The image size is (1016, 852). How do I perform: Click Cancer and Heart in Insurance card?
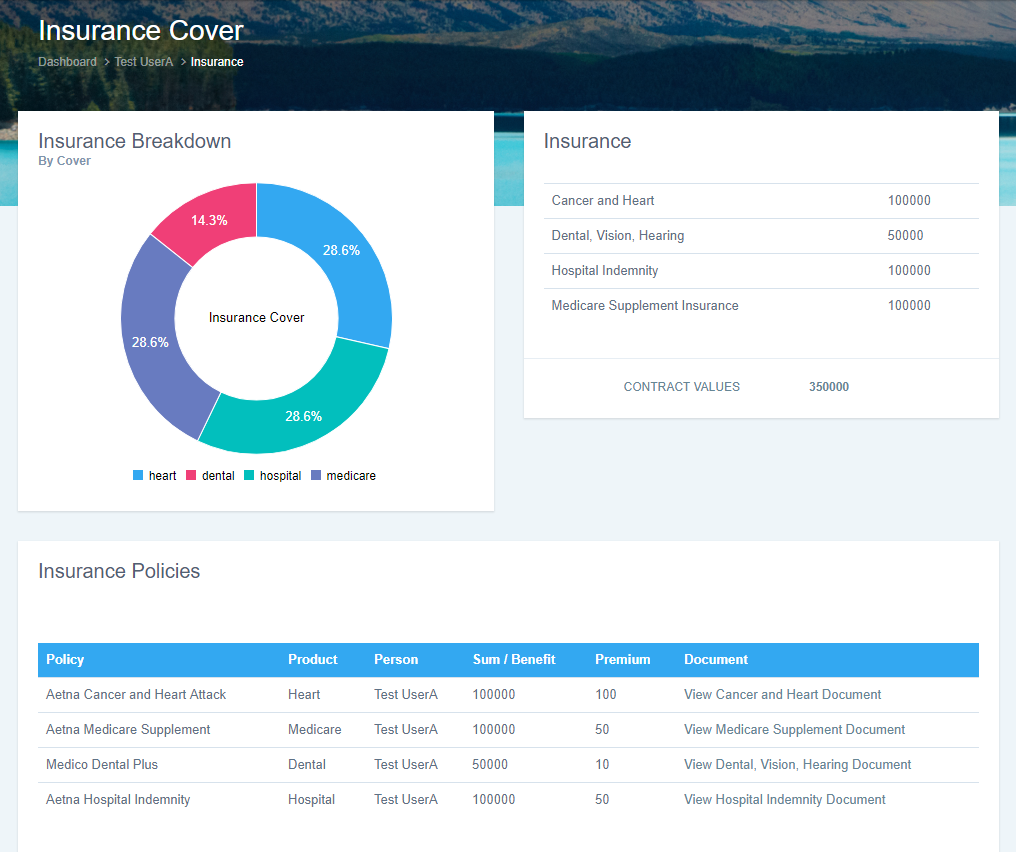click(603, 201)
